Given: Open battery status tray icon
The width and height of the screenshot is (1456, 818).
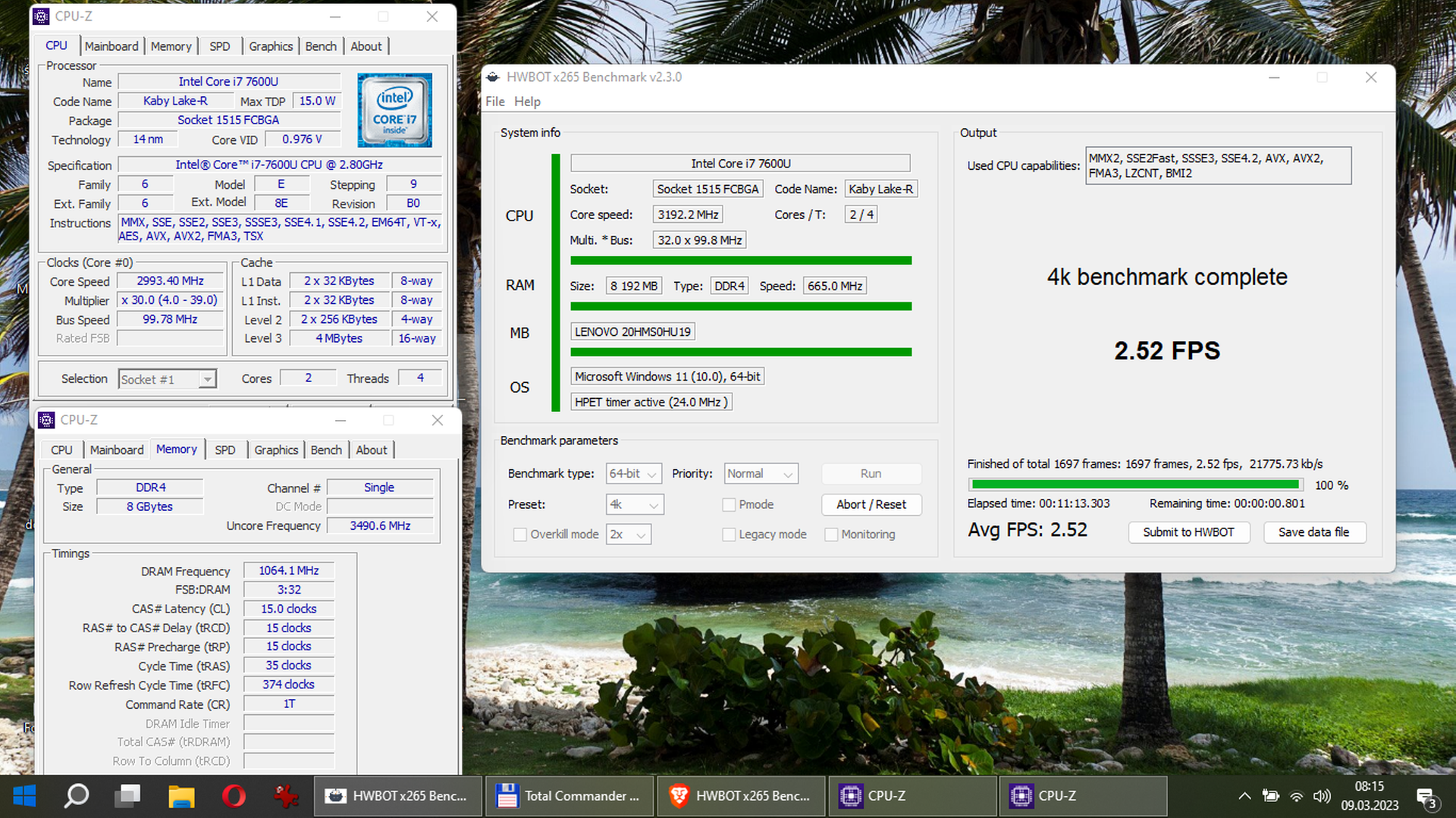Looking at the screenshot, I should (1271, 796).
